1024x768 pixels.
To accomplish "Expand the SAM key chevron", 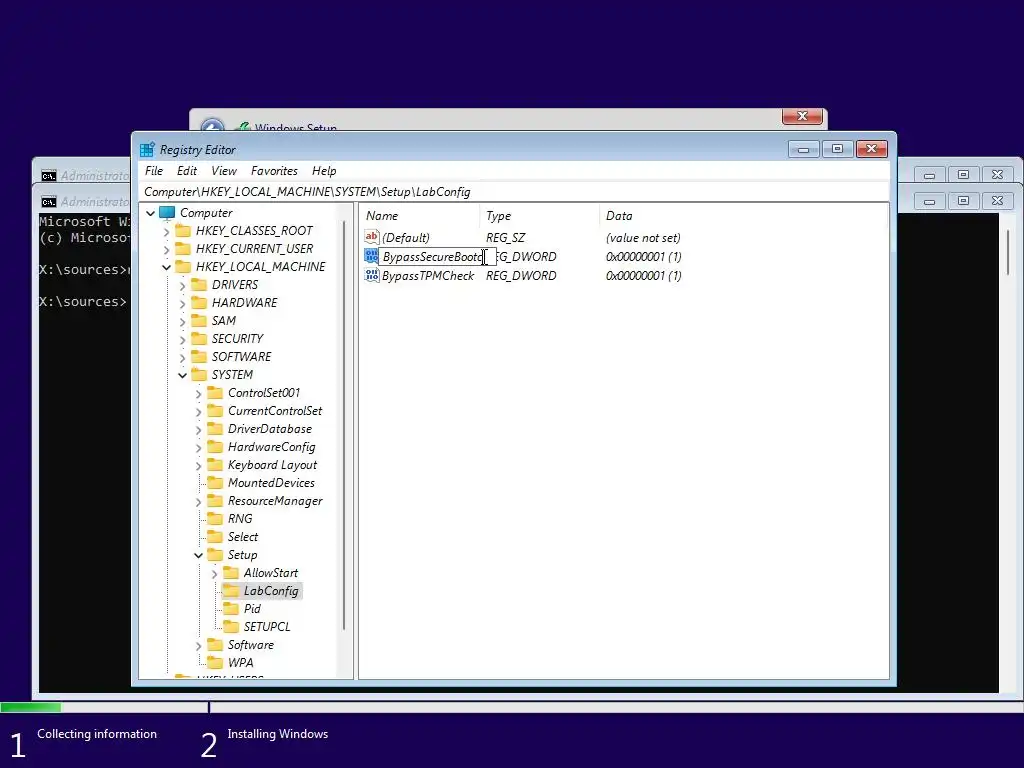I will coord(183,321).
